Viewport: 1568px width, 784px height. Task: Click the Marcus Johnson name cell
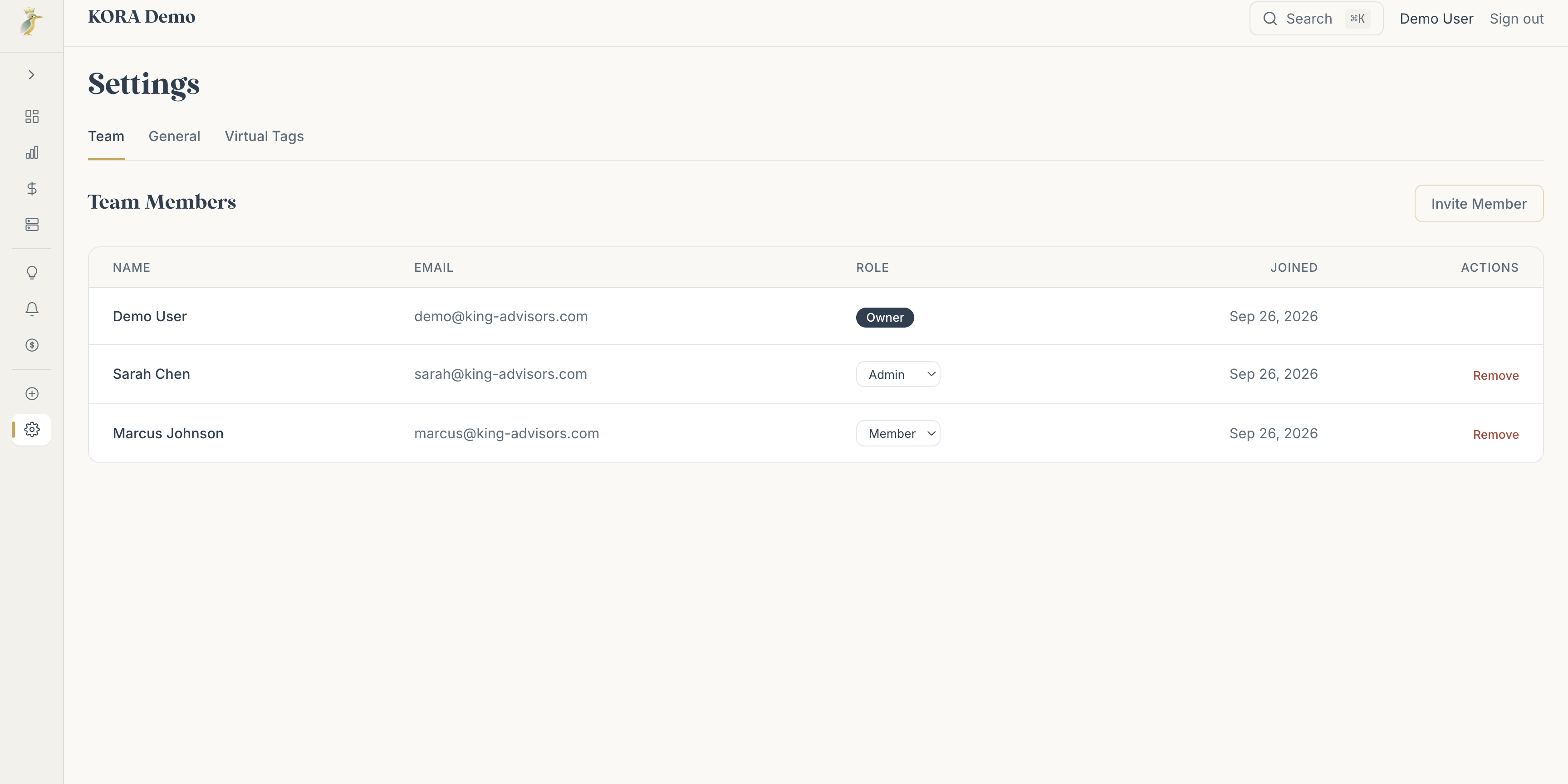[168, 433]
